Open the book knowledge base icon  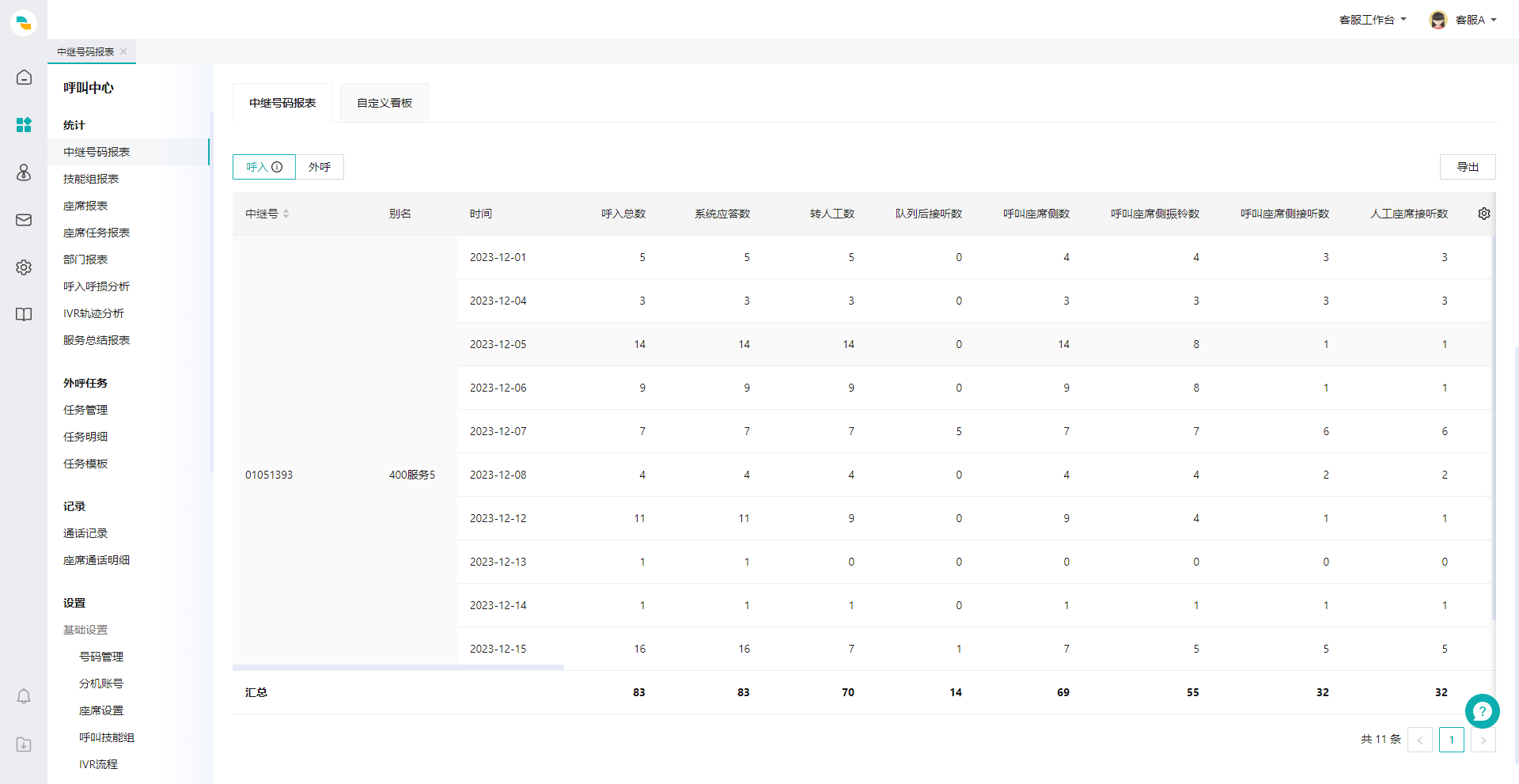pyautogui.click(x=24, y=315)
